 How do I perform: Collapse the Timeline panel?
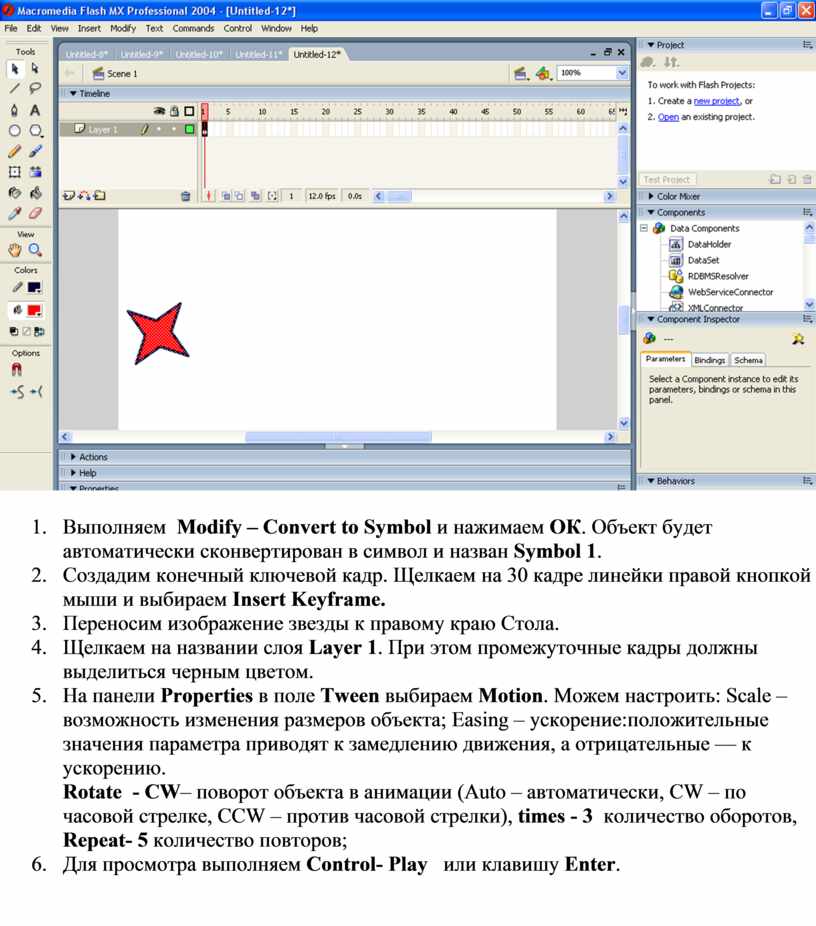coord(73,93)
